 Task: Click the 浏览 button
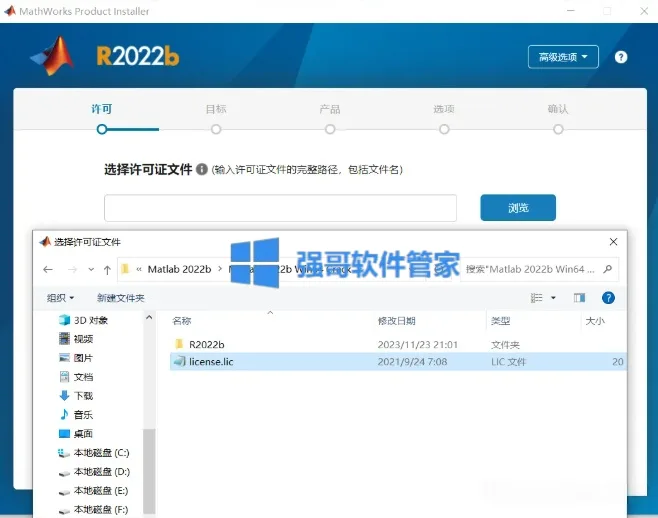pyautogui.click(x=518, y=208)
